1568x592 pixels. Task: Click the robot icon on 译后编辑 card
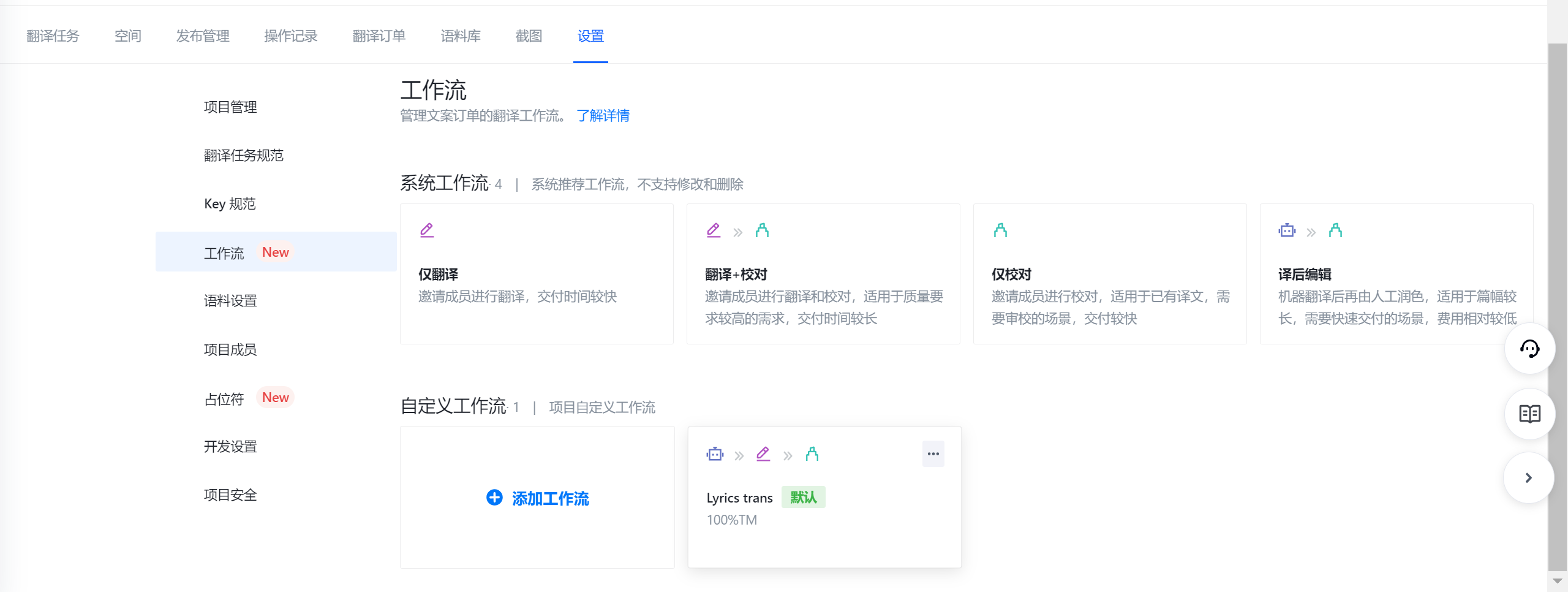coord(1287,230)
